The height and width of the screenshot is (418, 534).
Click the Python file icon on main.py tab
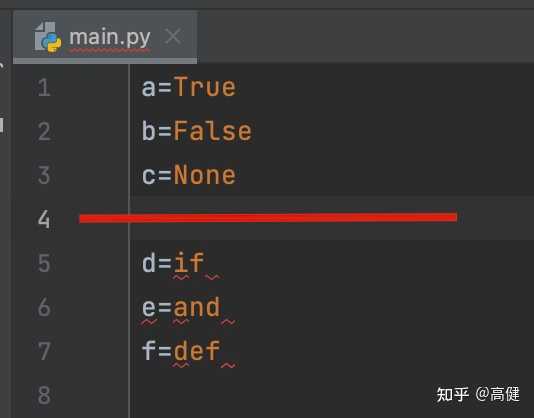48,37
